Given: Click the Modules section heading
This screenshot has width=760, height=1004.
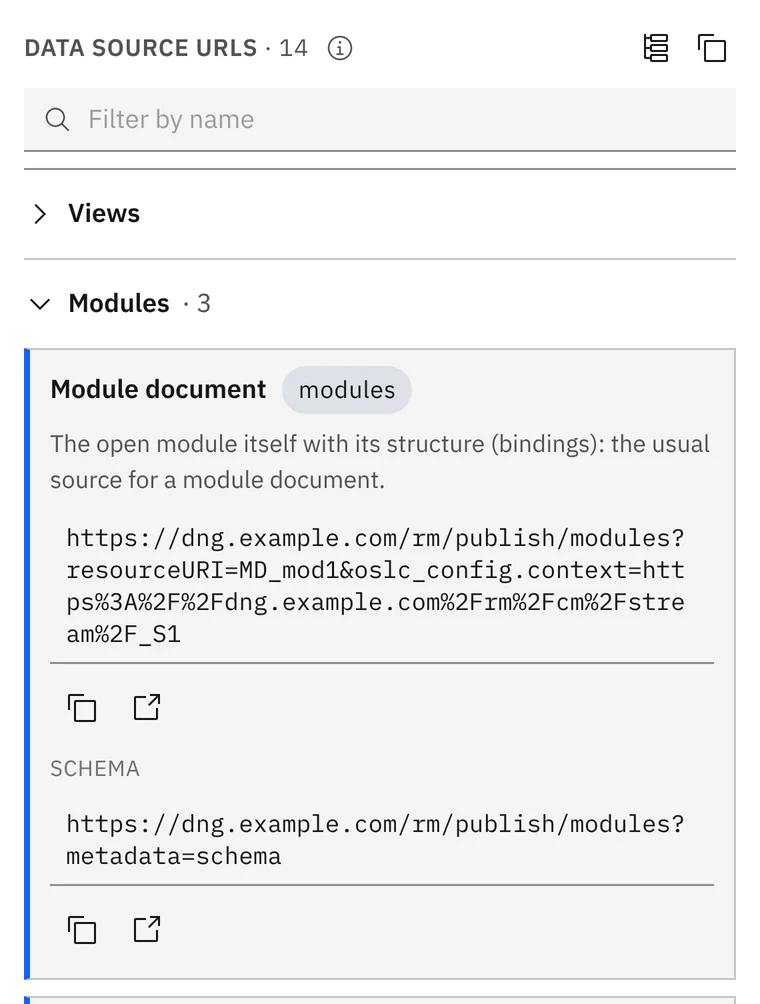Looking at the screenshot, I should click(x=119, y=304).
